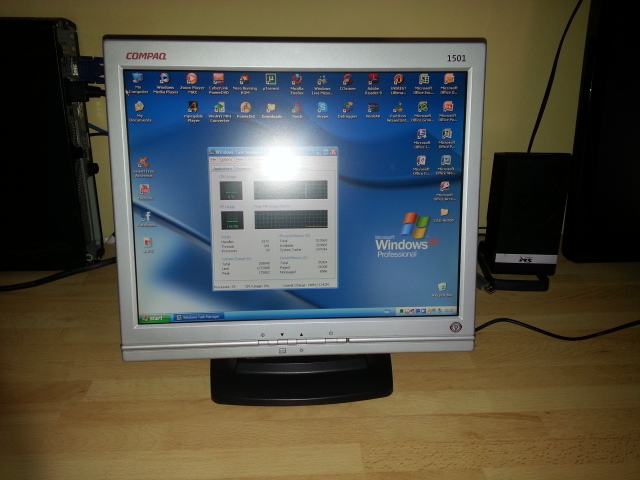Launch the Nero Burning ROM shortcut
640x480 pixels.
click(x=244, y=84)
